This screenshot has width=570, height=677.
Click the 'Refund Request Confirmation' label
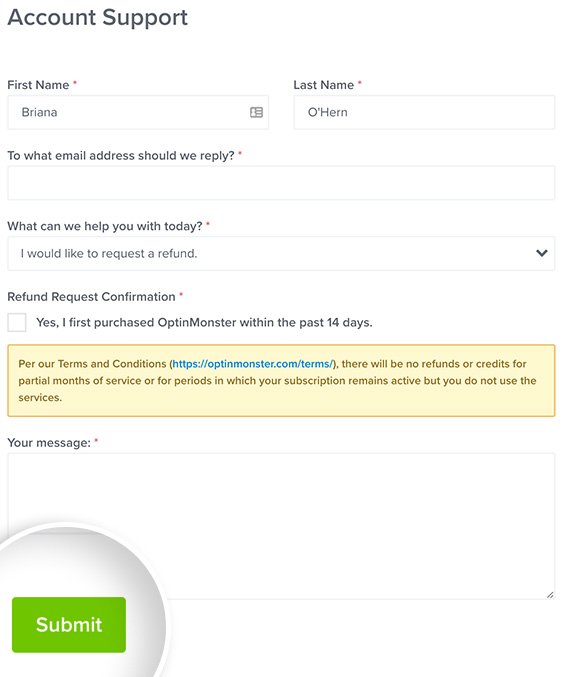(x=92, y=297)
